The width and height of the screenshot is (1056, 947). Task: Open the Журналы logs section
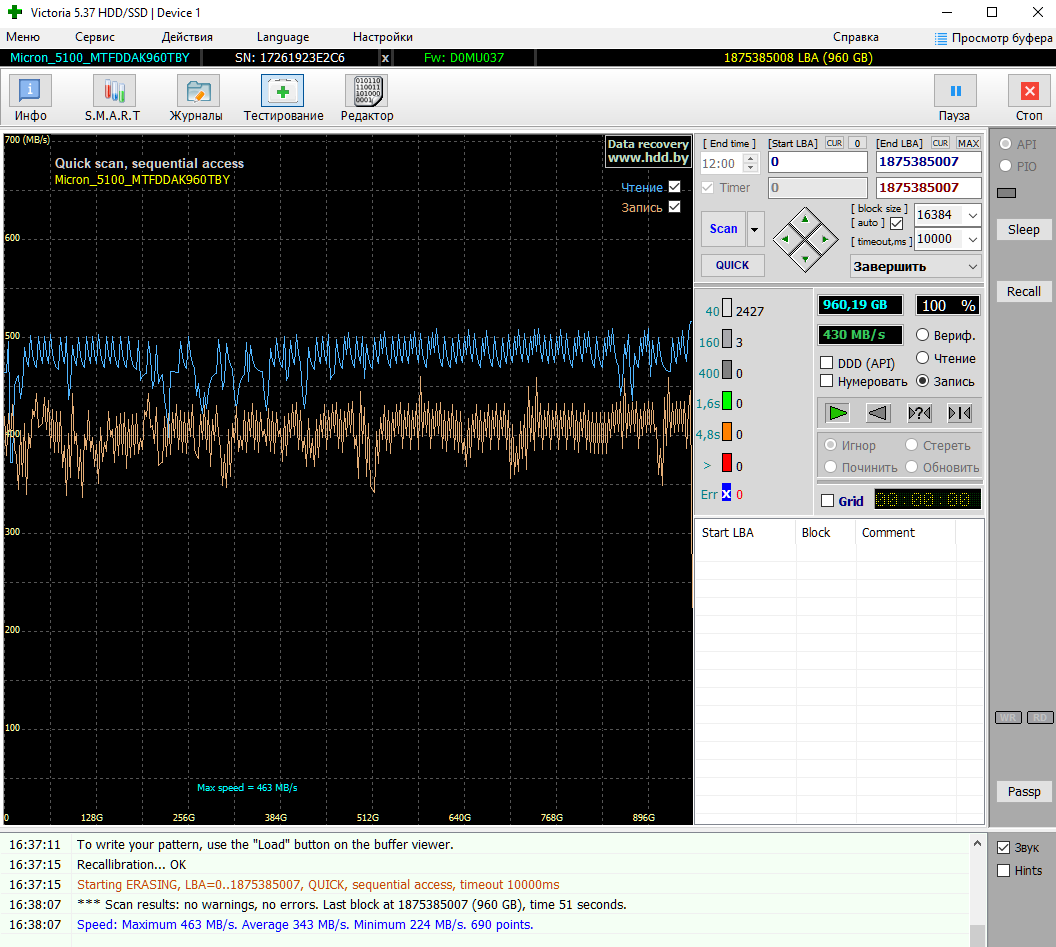pos(197,98)
